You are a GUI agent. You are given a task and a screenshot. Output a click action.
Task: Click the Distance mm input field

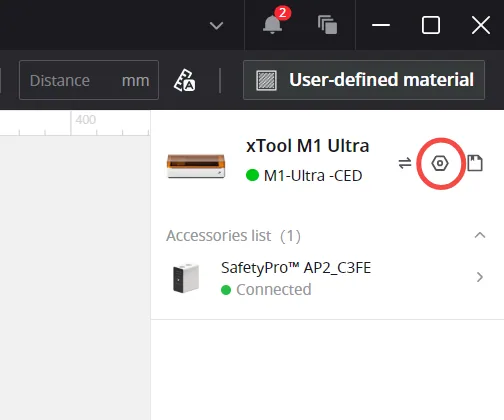tap(89, 80)
